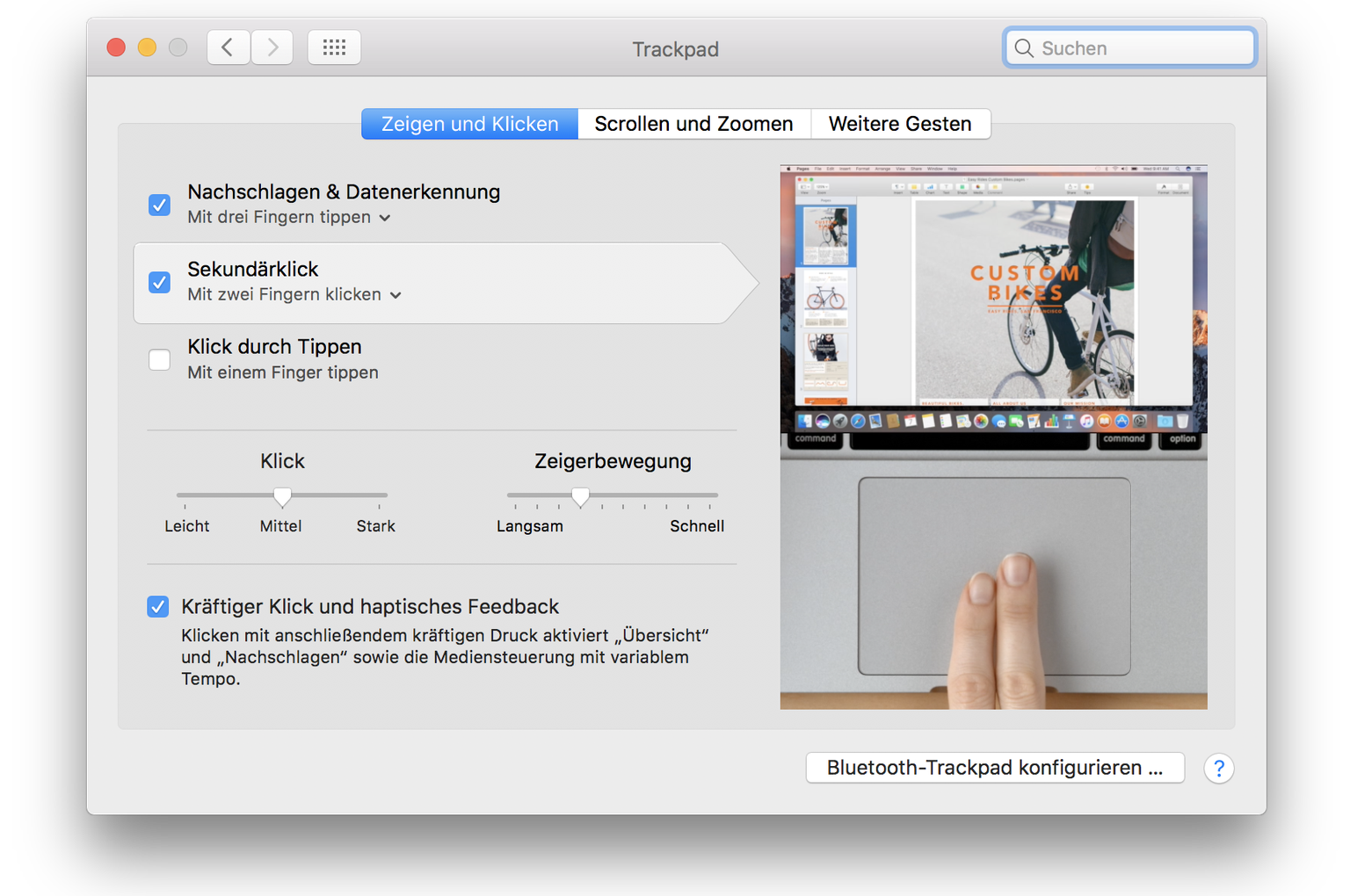Switch to Scrollen und Zoomen tab
Screen dimensions: 1350x896
(x=693, y=124)
